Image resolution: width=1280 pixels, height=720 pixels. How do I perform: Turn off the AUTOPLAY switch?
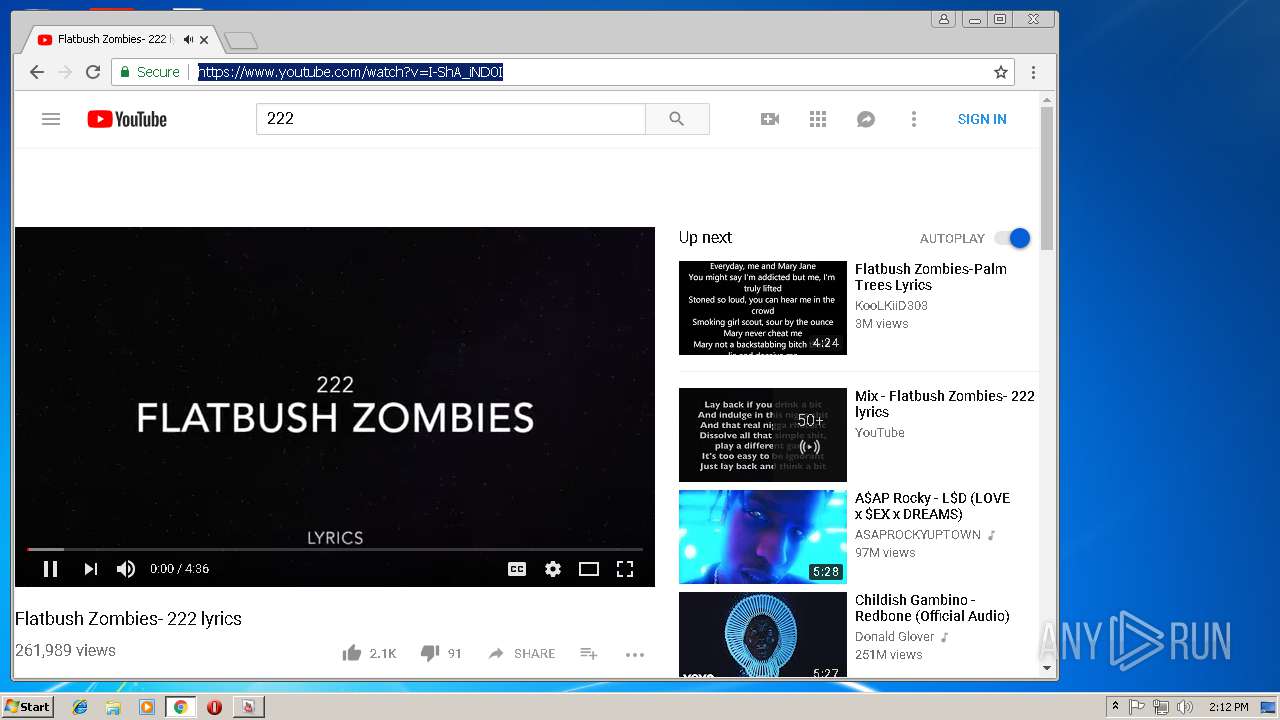coord(1012,238)
